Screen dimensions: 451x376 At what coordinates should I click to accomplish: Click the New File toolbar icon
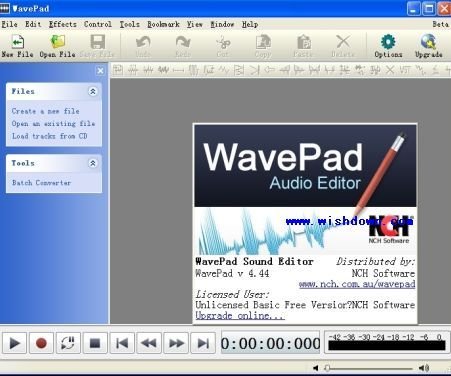17,42
